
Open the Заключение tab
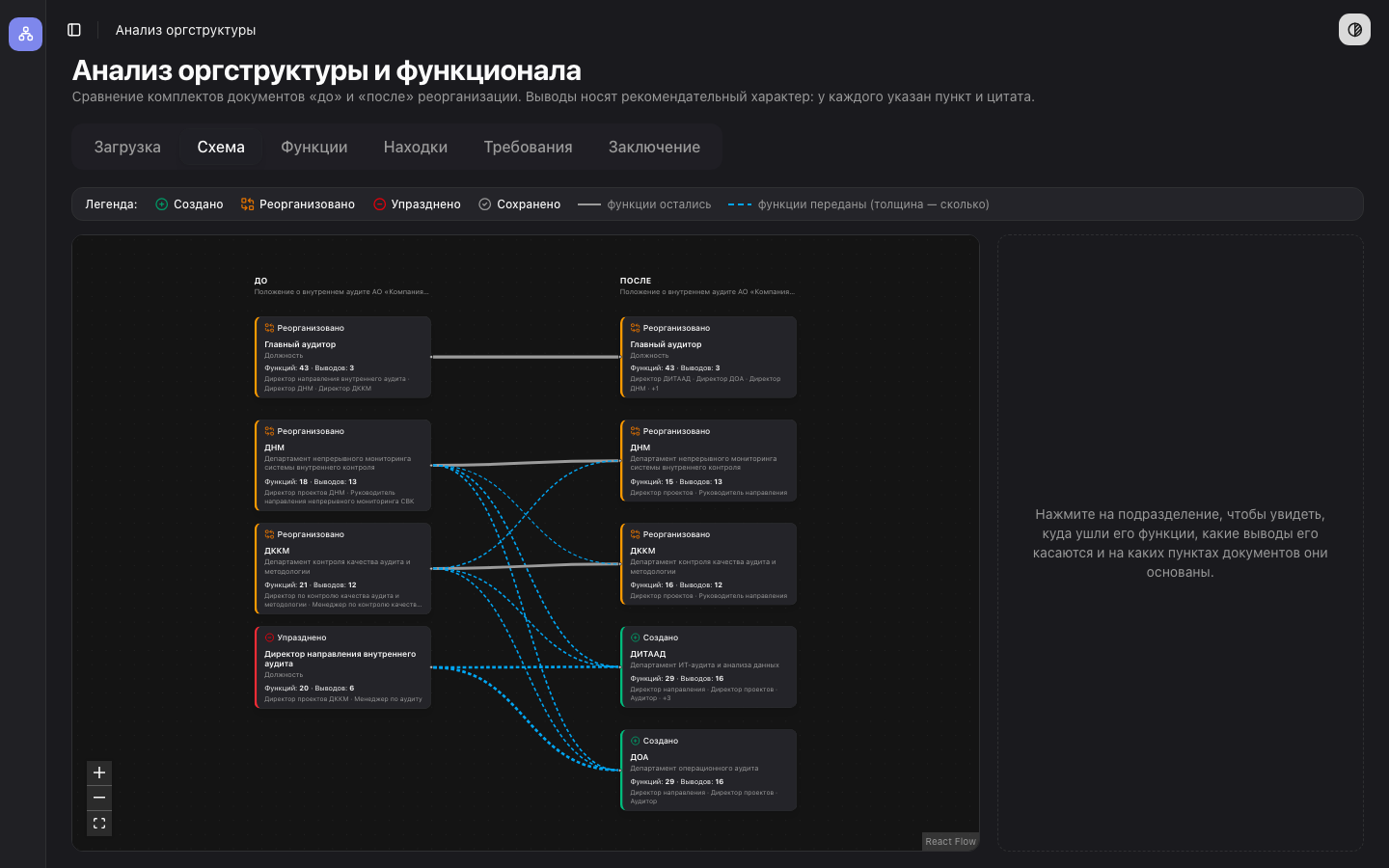[x=654, y=147]
